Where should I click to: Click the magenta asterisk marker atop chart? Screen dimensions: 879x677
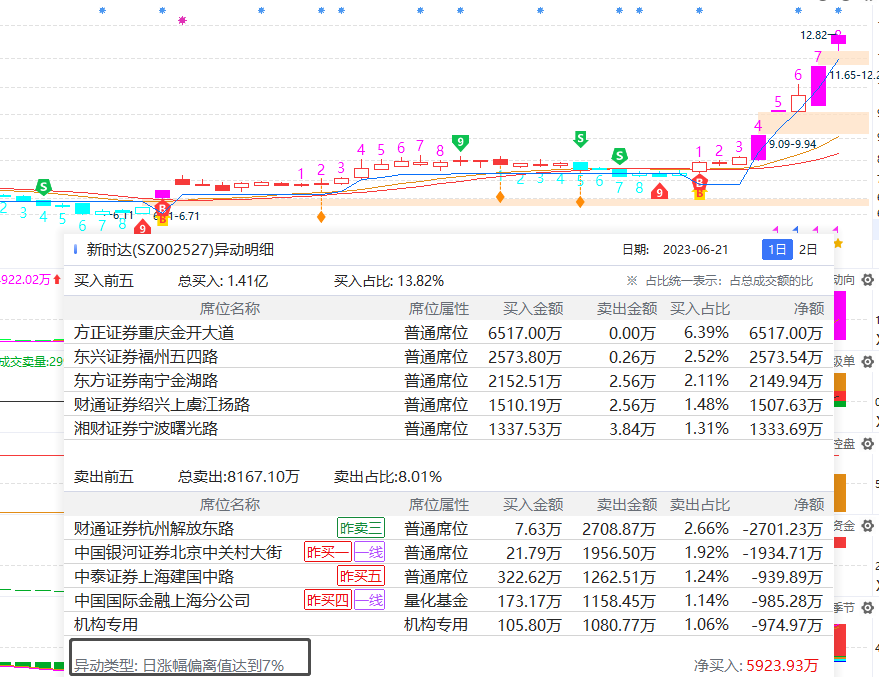coord(182,20)
